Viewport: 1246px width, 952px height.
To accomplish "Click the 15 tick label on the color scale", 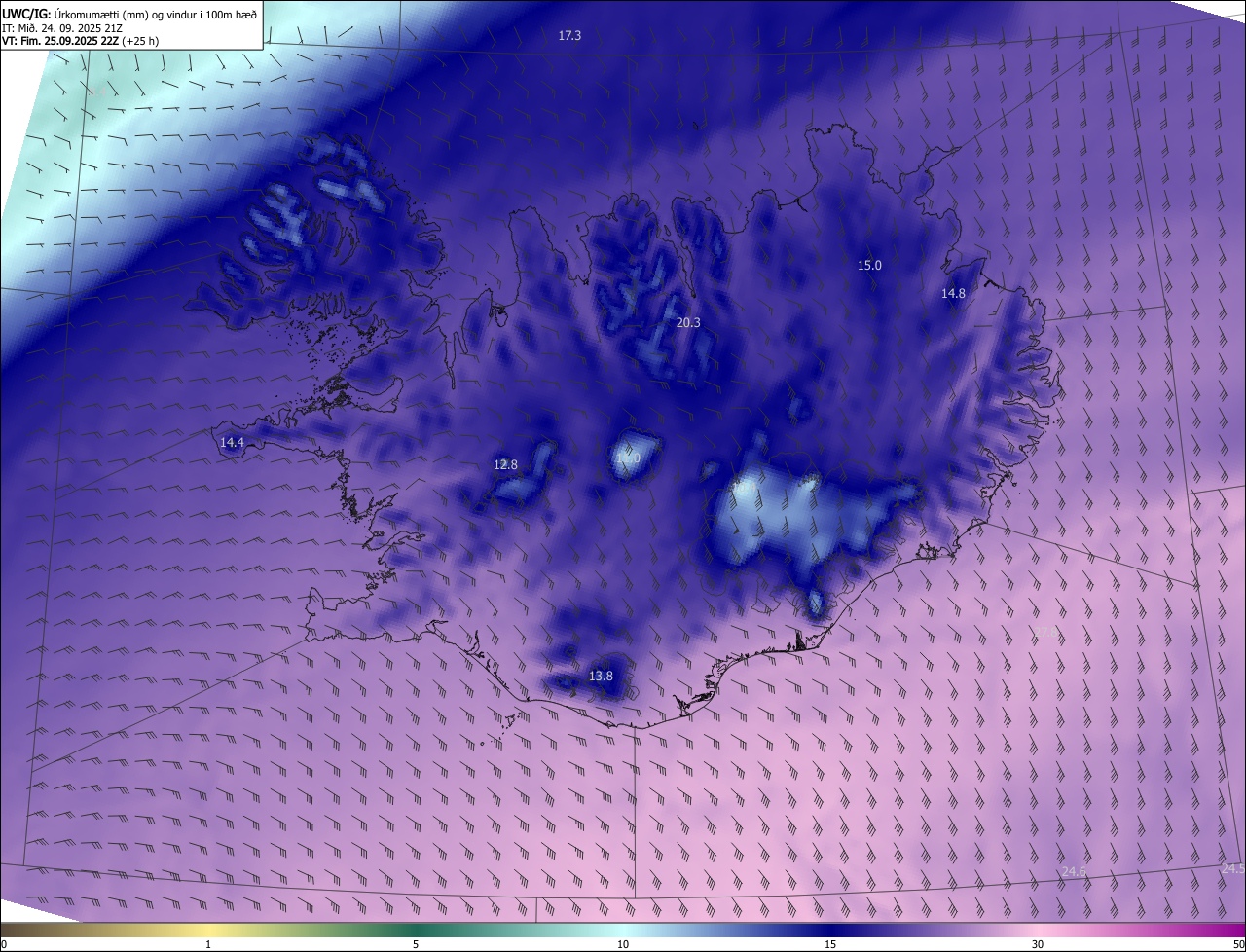I will click(x=830, y=944).
